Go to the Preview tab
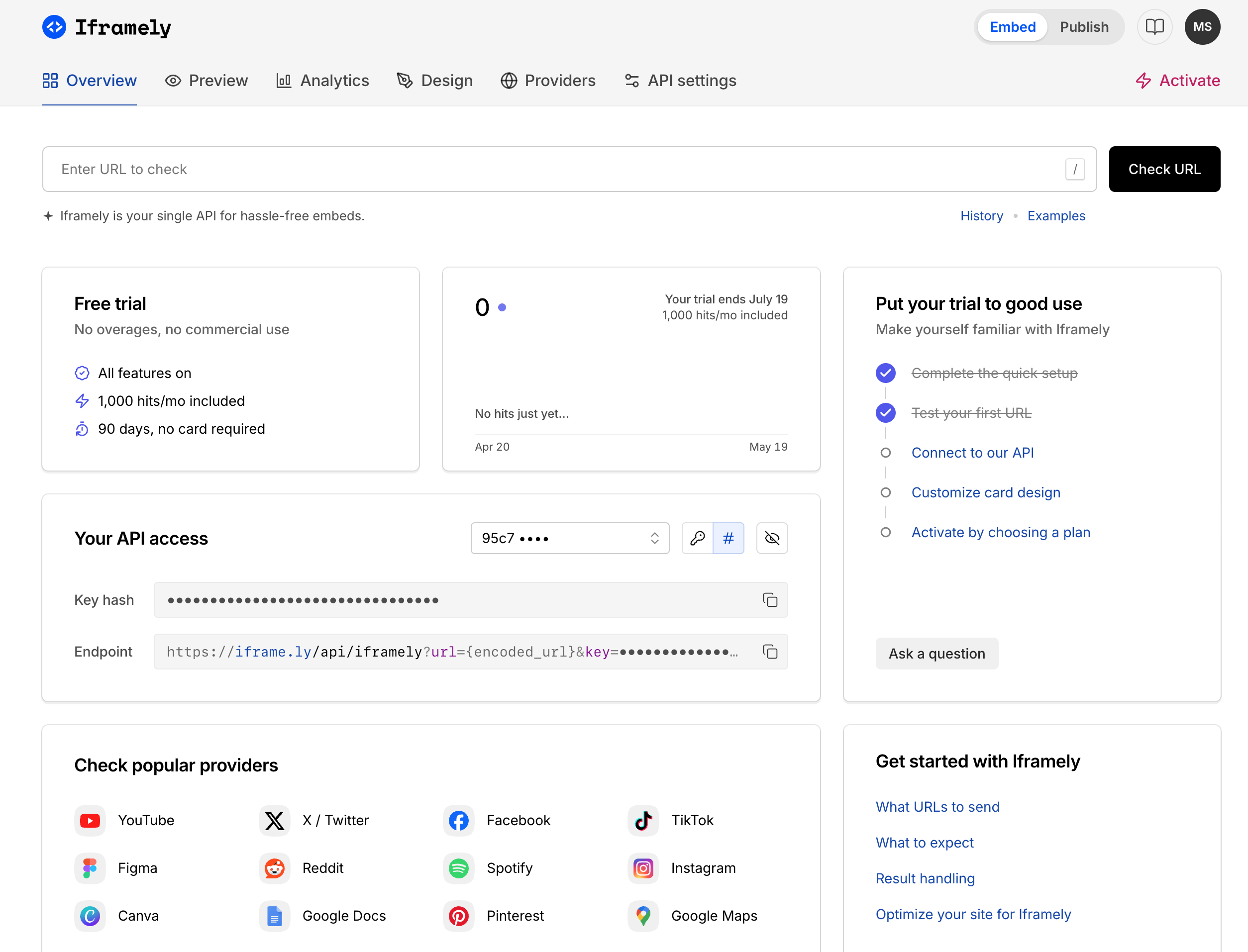The width and height of the screenshot is (1248, 952). pos(207,81)
